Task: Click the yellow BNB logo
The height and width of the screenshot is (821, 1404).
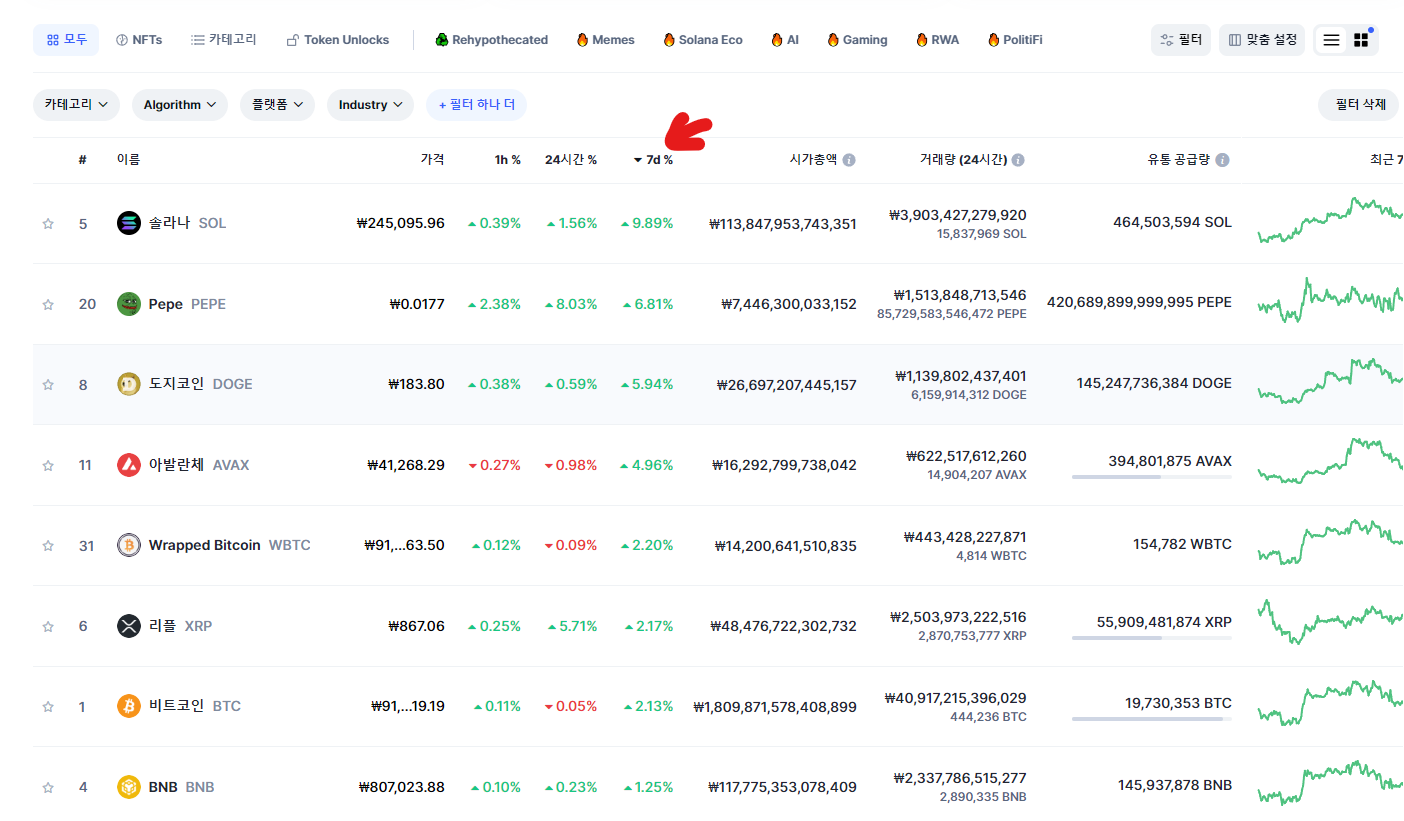Action: [x=129, y=787]
